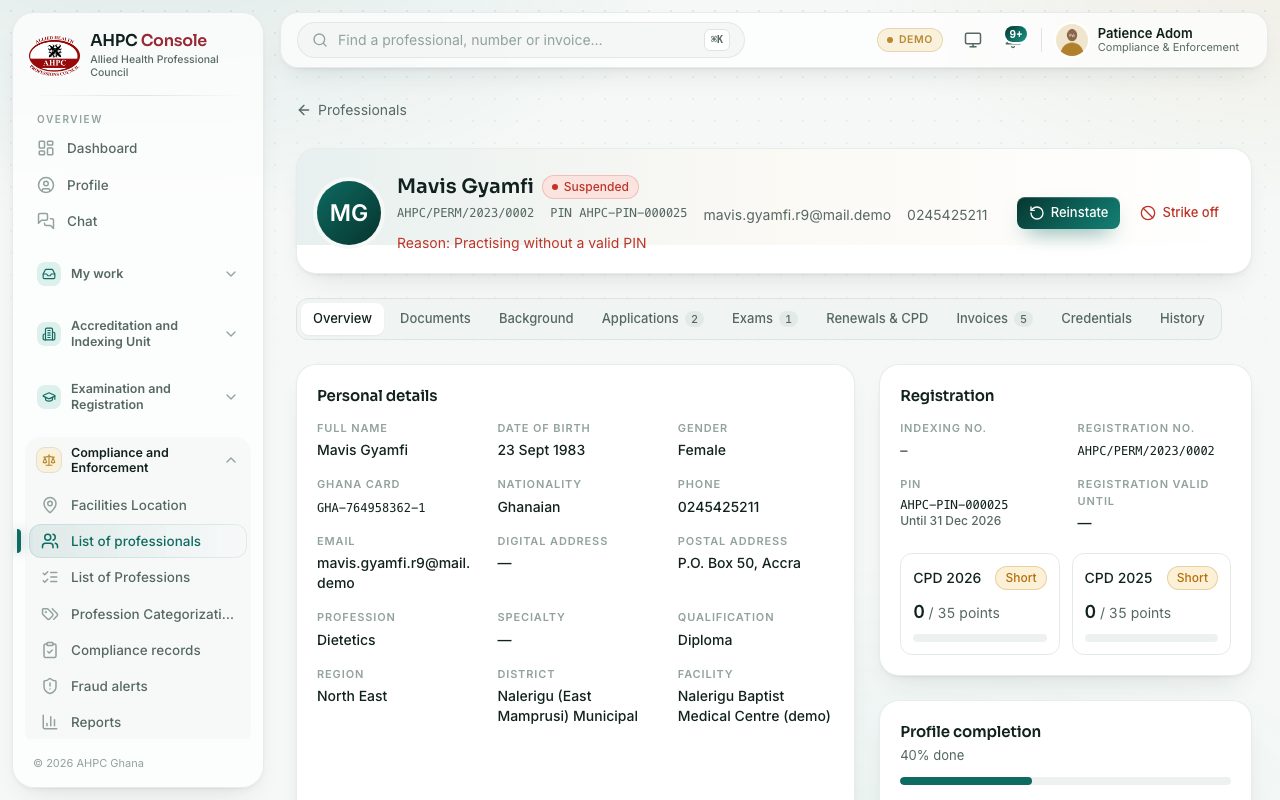Expand the My work section
Image resolution: width=1280 pixels, height=800 pixels.
(x=138, y=274)
